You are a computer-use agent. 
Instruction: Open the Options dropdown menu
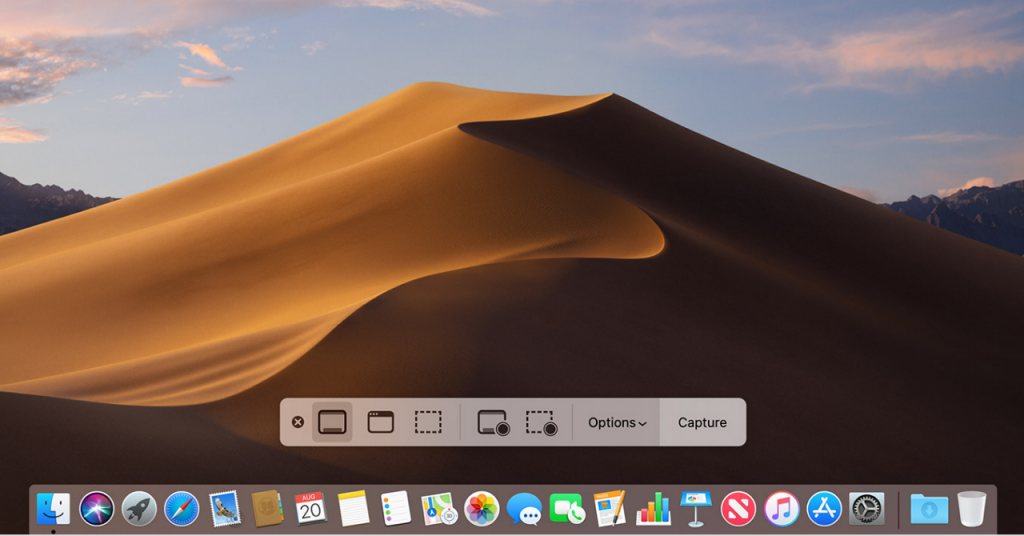(617, 422)
